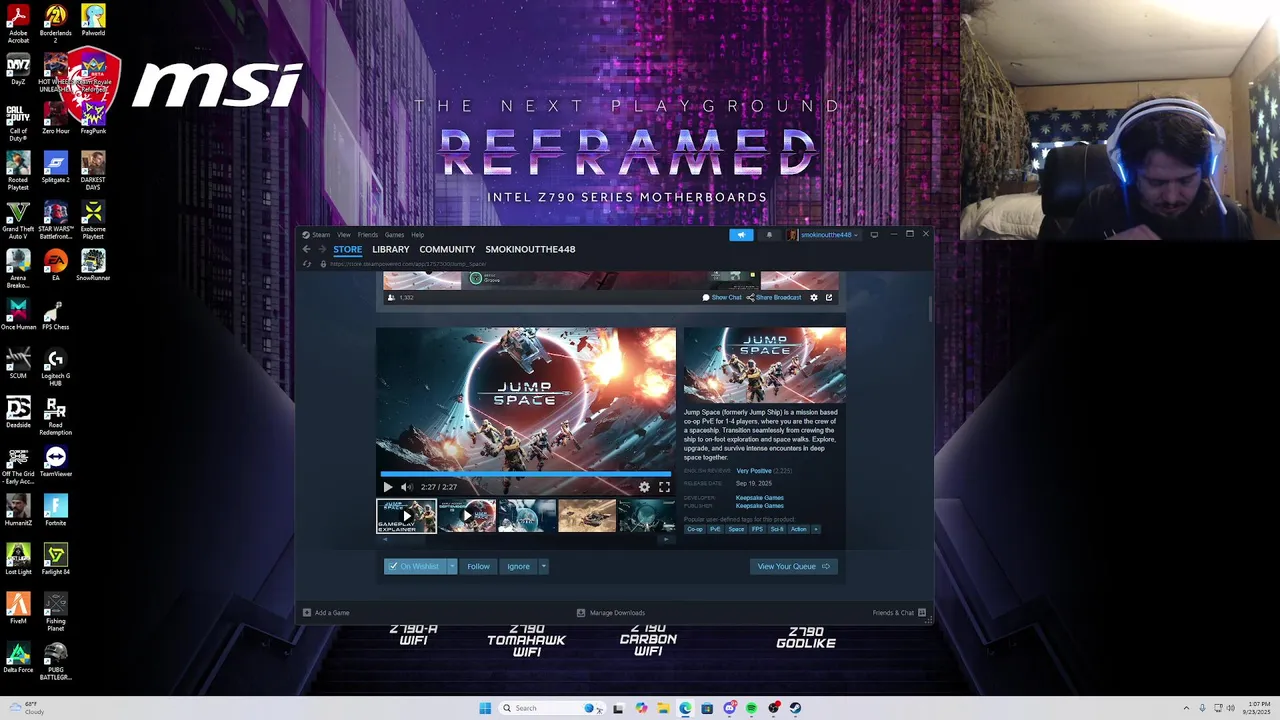Click the Space tag

(736, 529)
